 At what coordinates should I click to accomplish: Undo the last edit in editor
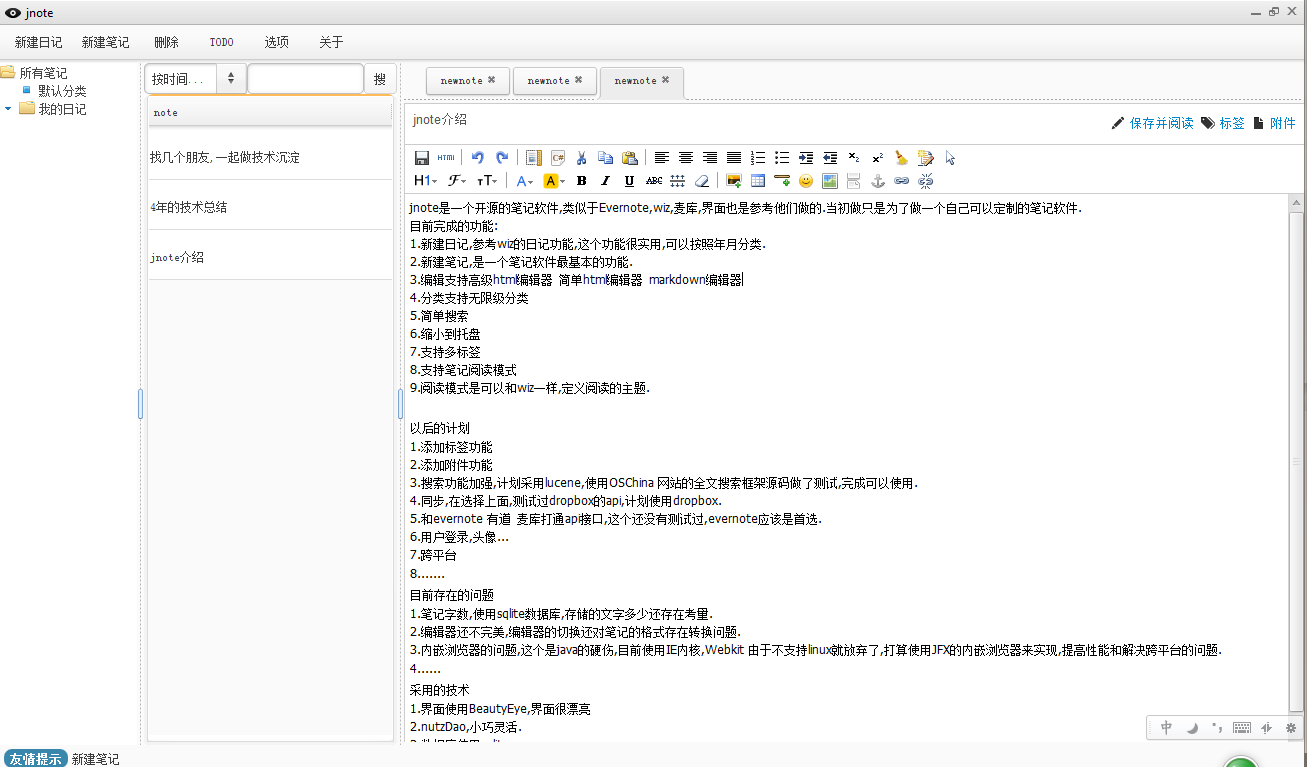click(x=478, y=158)
